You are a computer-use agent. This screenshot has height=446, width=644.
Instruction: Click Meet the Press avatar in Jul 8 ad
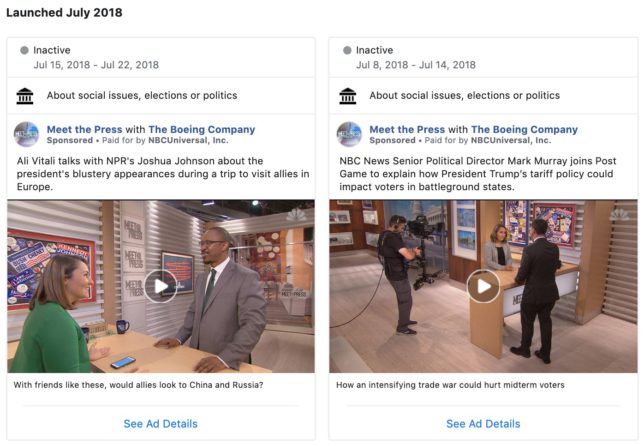pos(349,134)
